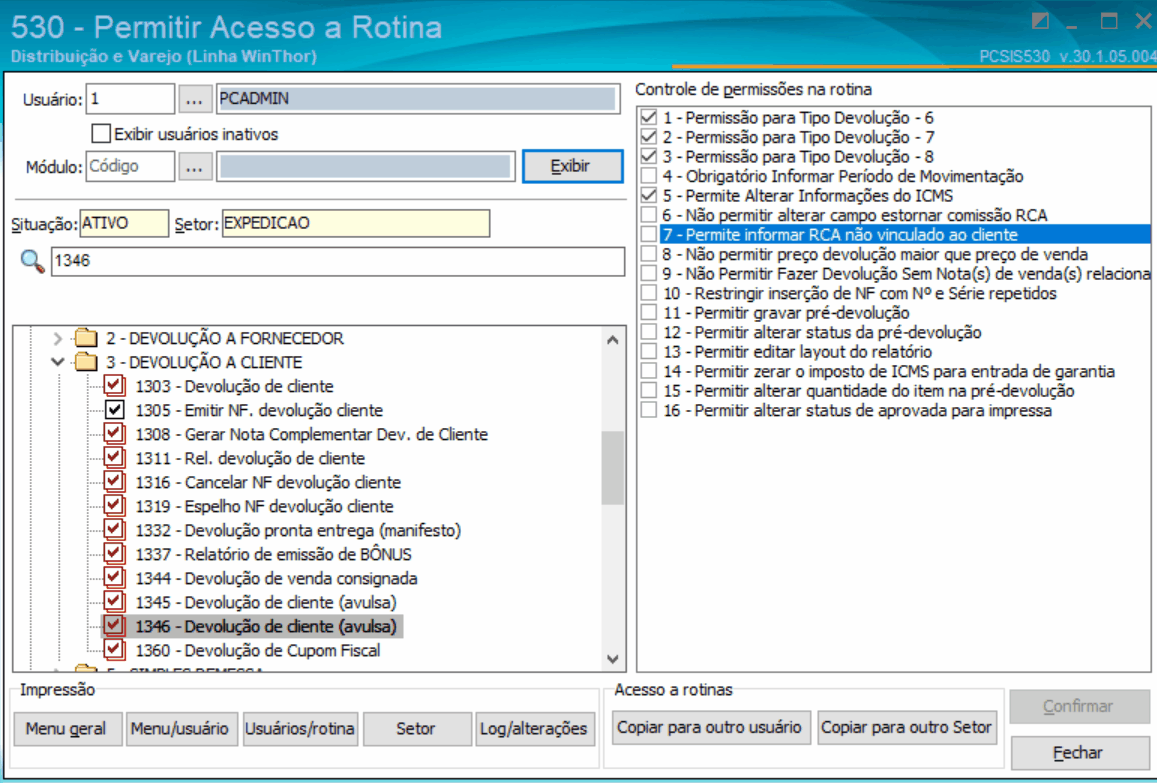Toggle routine 1311 Rel. devolução de cliente checkbox
This screenshot has width=1157, height=783.
(x=114, y=458)
